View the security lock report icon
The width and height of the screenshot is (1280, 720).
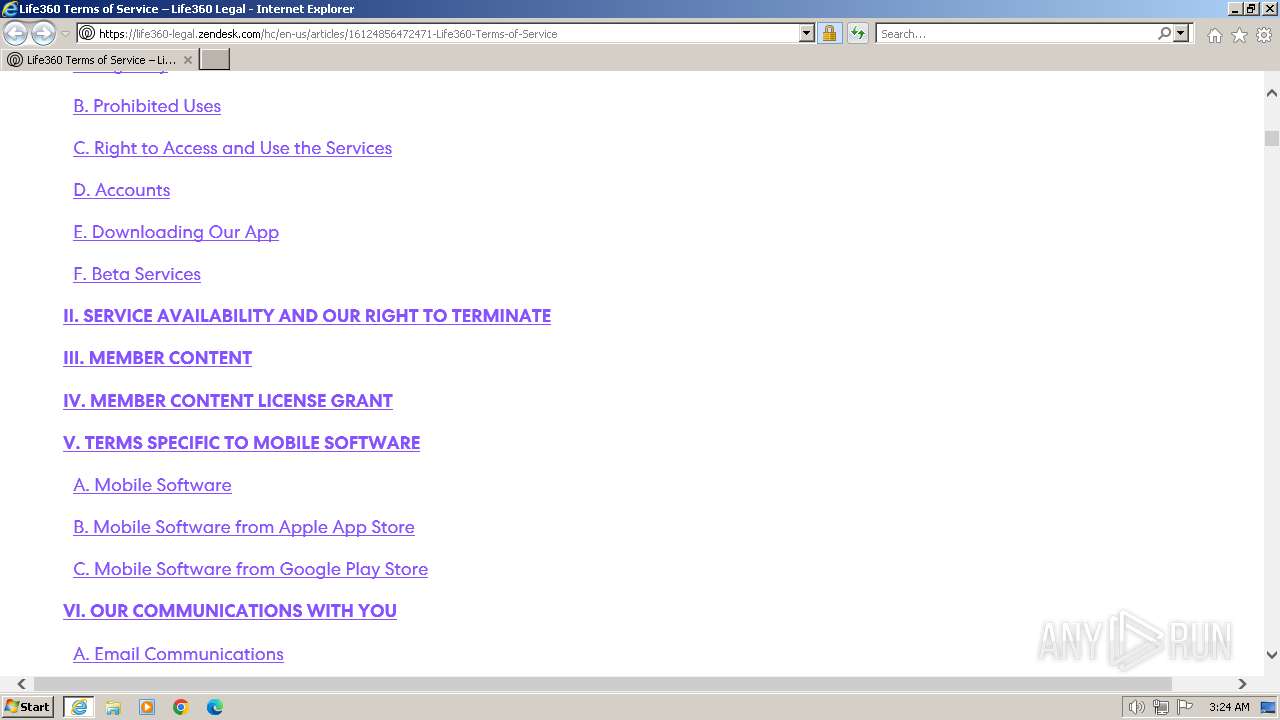829,33
